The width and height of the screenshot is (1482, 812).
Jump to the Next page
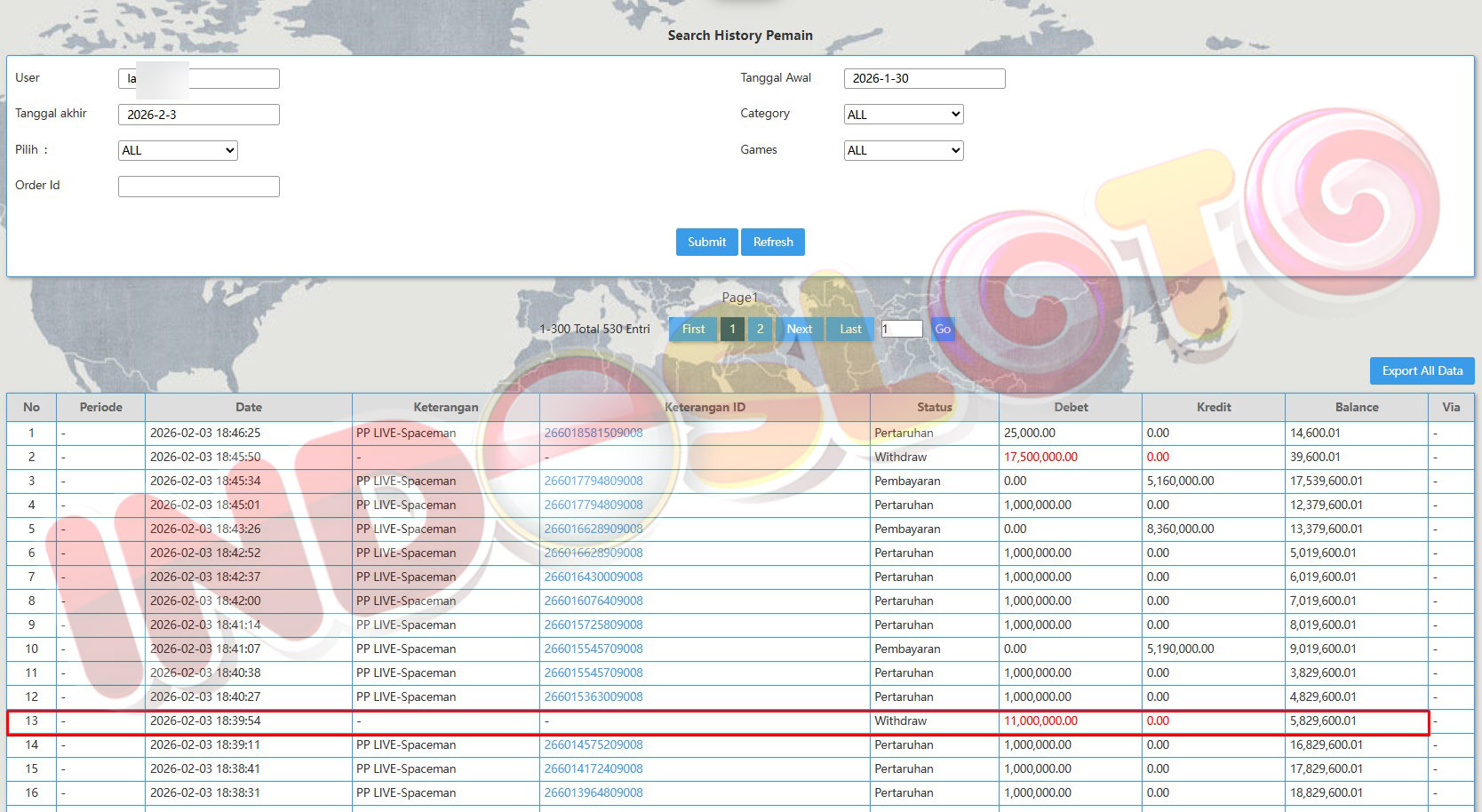799,329
